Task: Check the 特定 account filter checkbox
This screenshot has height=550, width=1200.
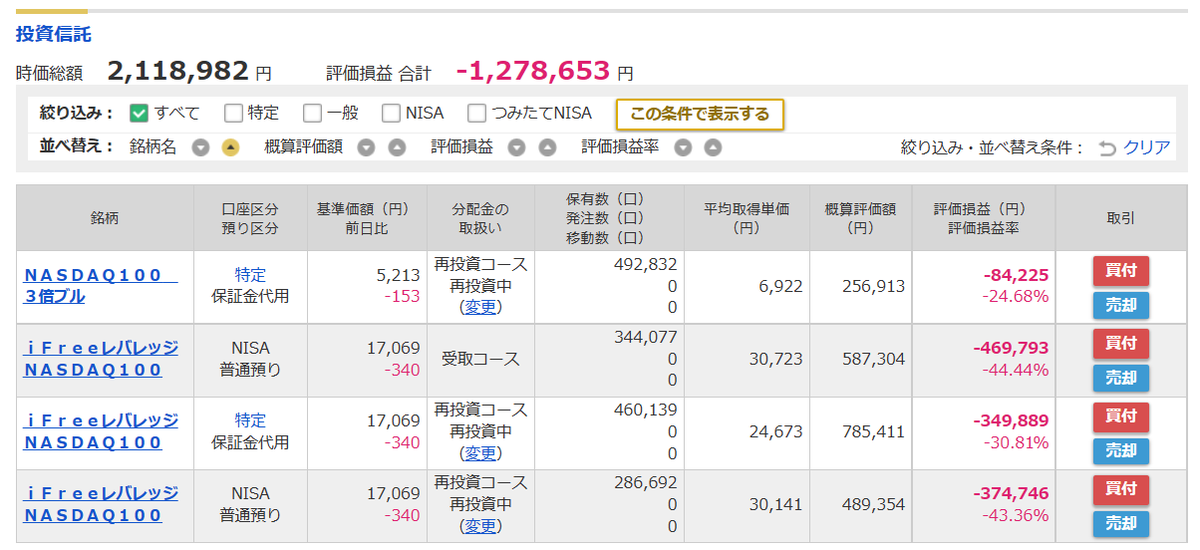Action: (x=233, y=113)
